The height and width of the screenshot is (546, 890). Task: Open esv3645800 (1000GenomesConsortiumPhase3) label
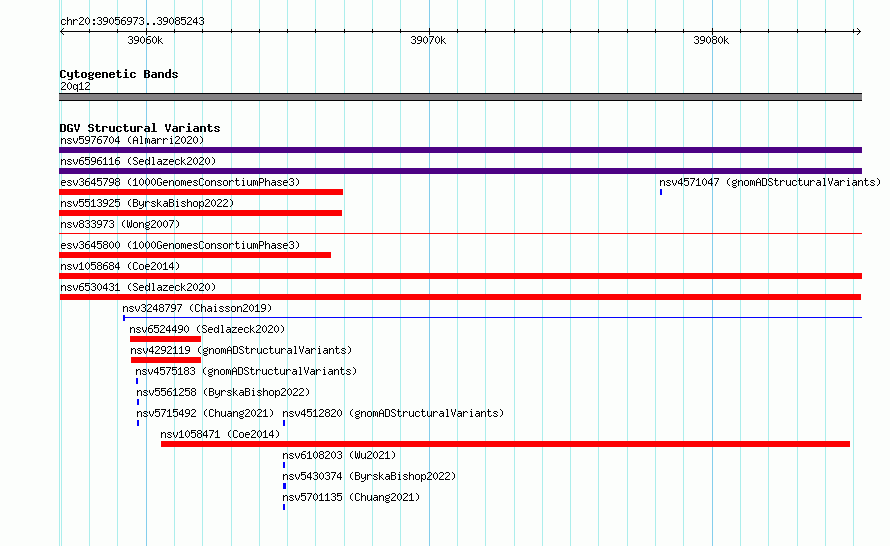tap(180, 245)
